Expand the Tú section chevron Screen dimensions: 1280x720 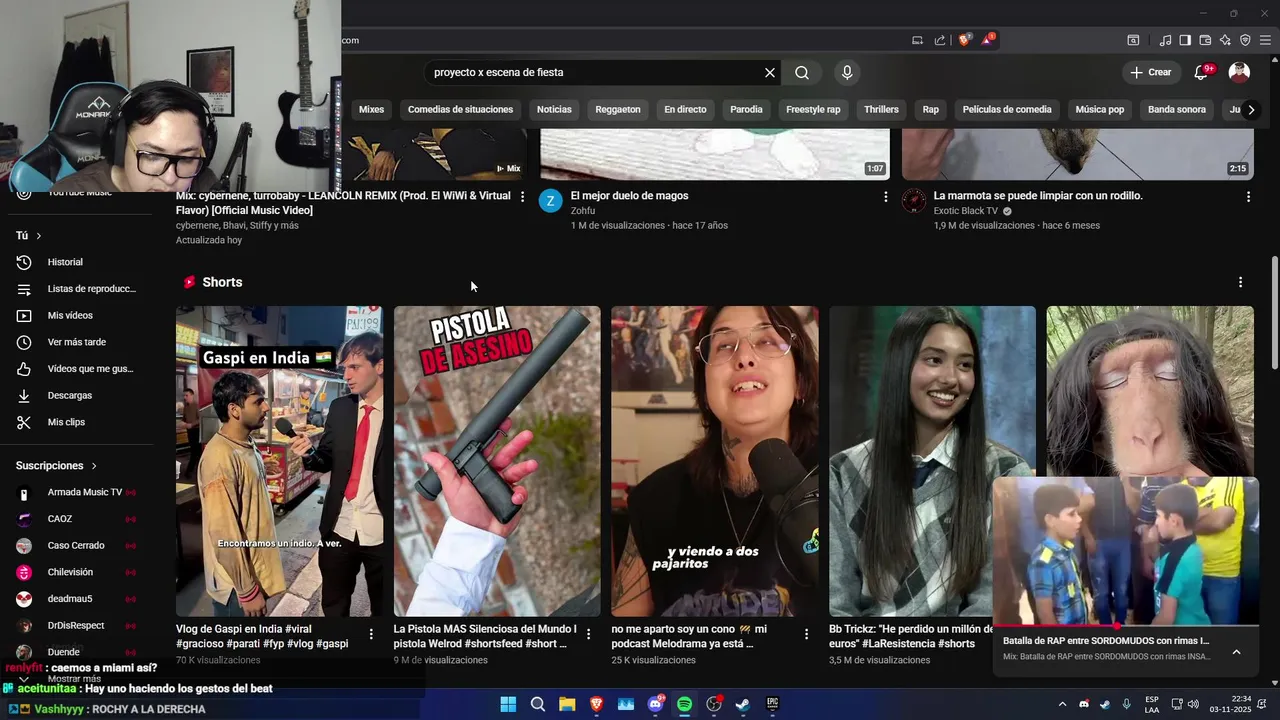pyautogui.click(x=38, y=236)
